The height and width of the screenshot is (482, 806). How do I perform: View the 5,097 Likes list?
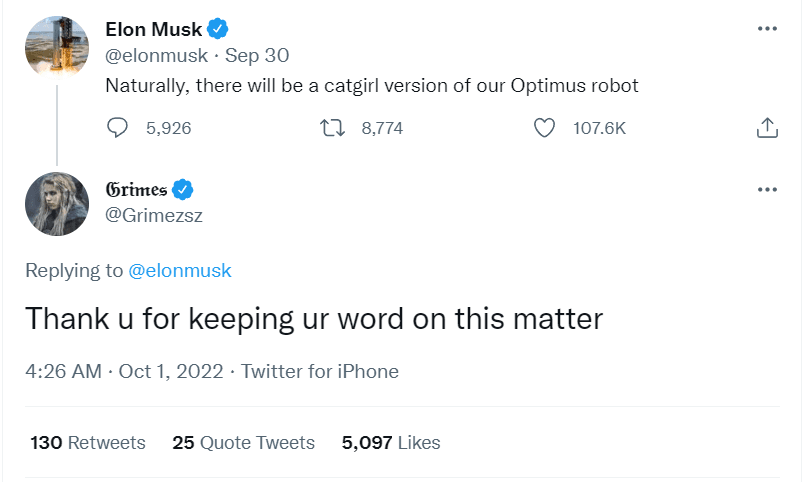[391, 442]
